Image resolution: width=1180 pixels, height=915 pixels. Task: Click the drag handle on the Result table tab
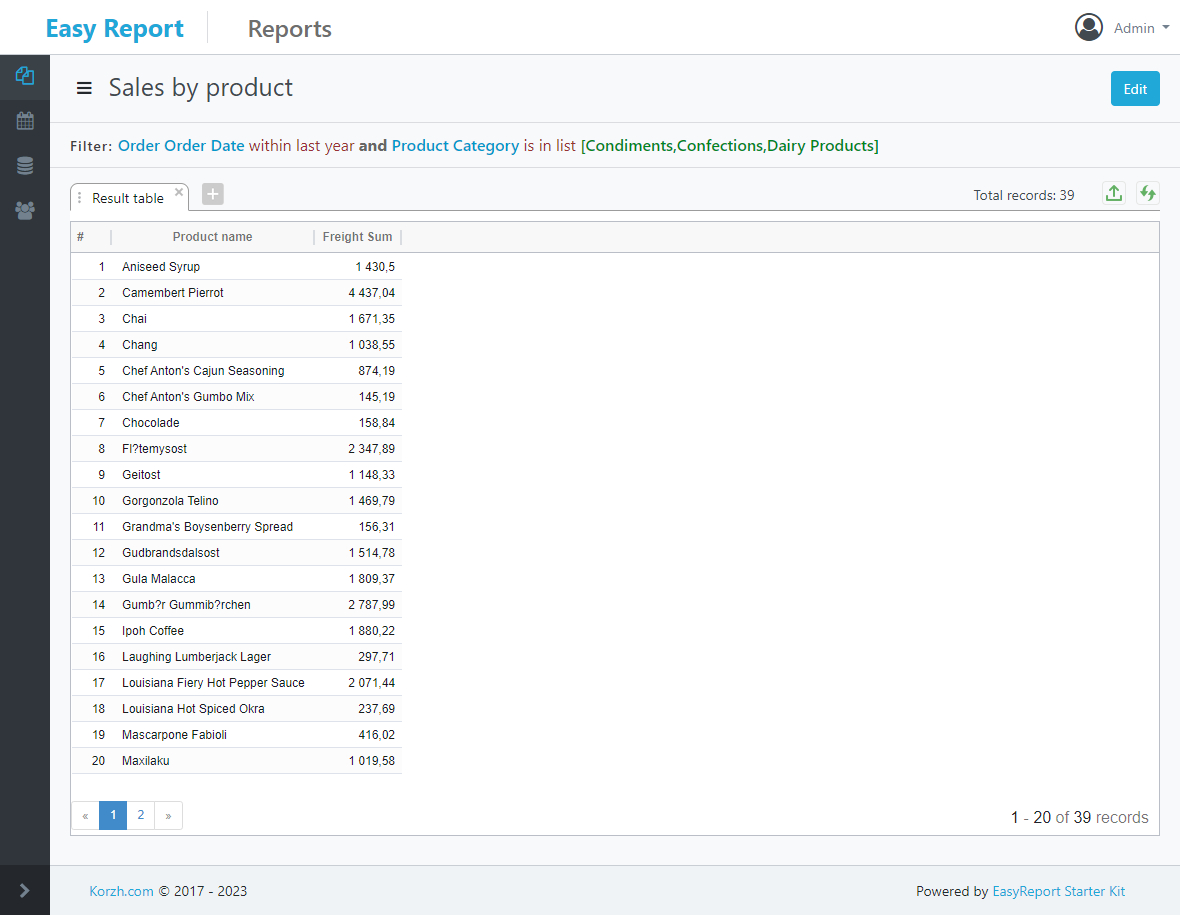pos(79,197)
